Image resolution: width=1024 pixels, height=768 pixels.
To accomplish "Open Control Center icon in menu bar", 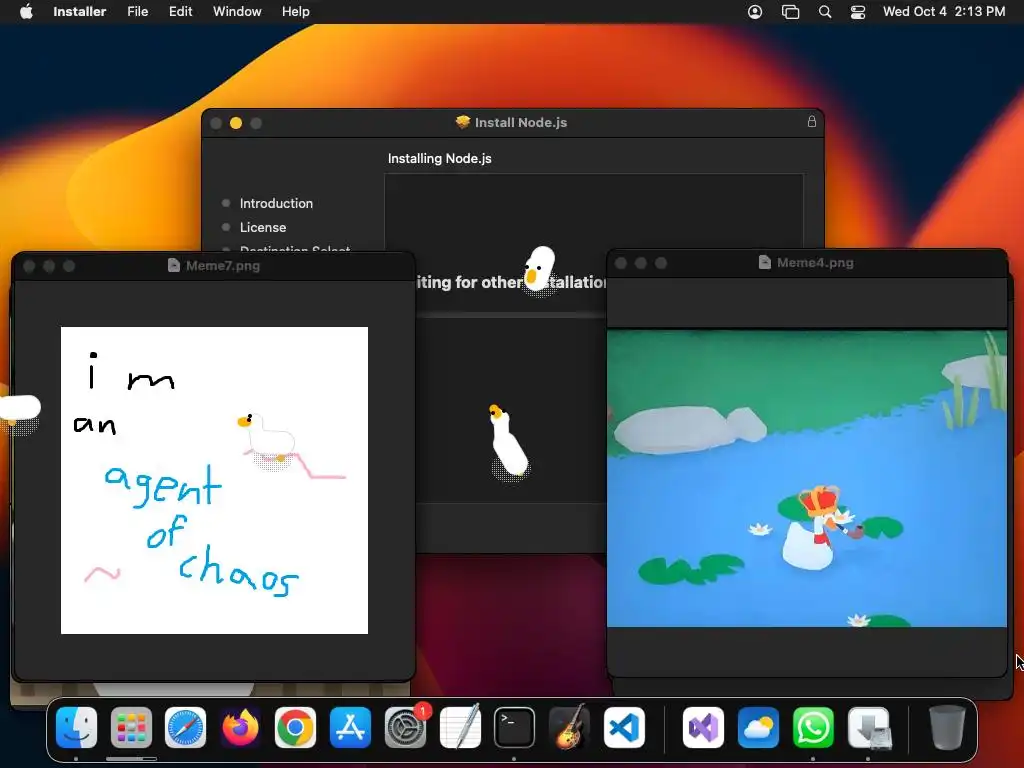I will [x=857, y=12].
